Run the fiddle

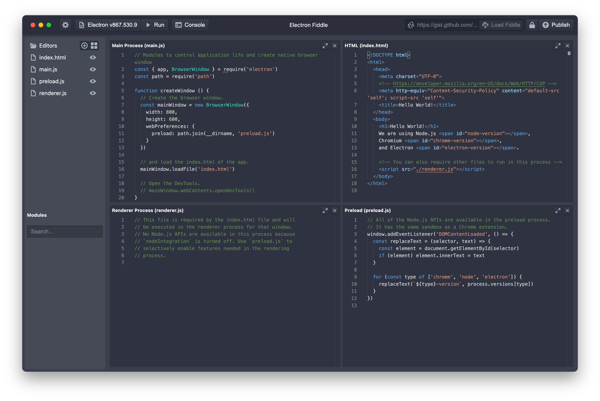point(155,25)
